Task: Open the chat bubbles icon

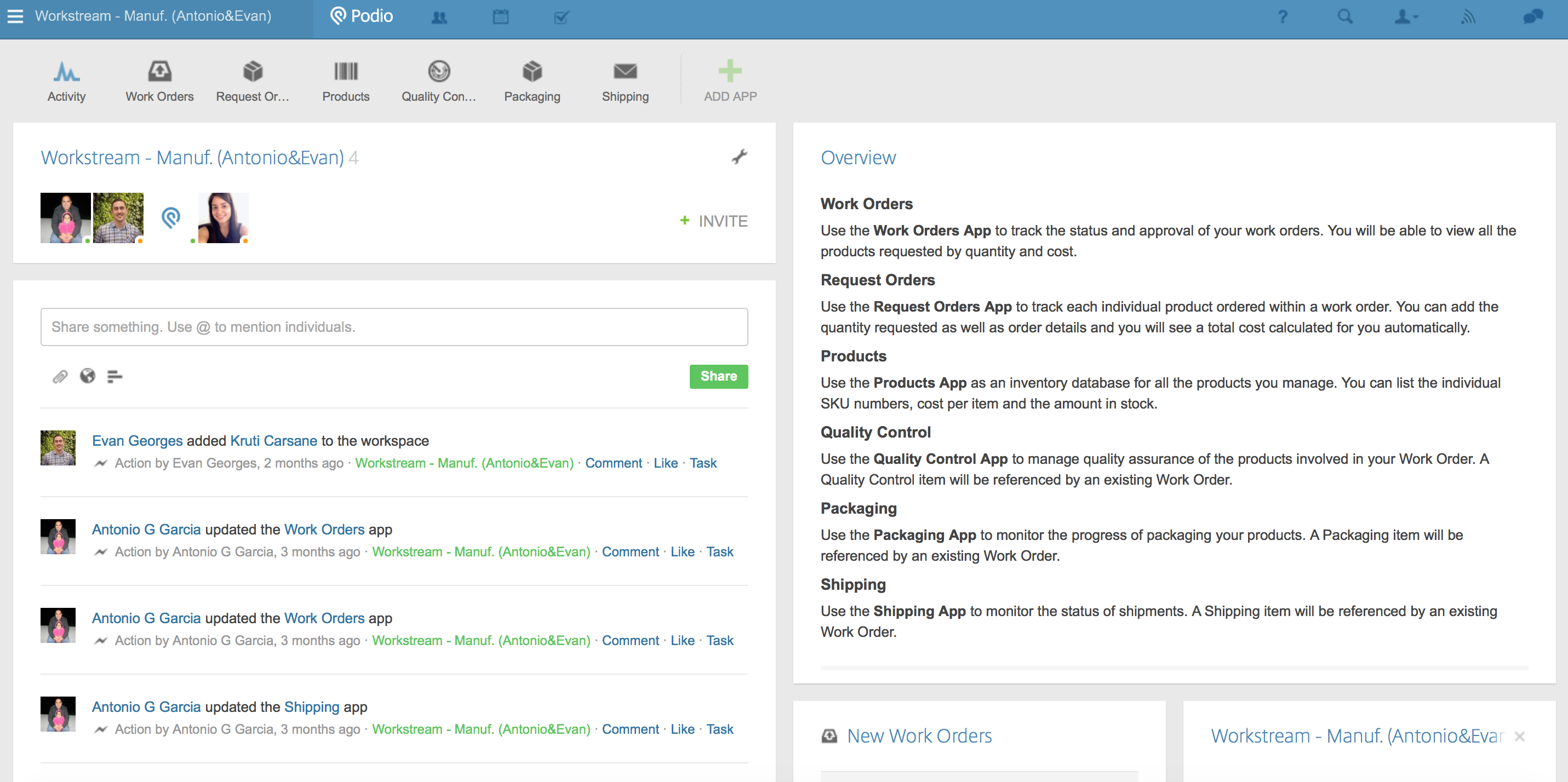Action: pyautogui.click(x=1533, y=17)
